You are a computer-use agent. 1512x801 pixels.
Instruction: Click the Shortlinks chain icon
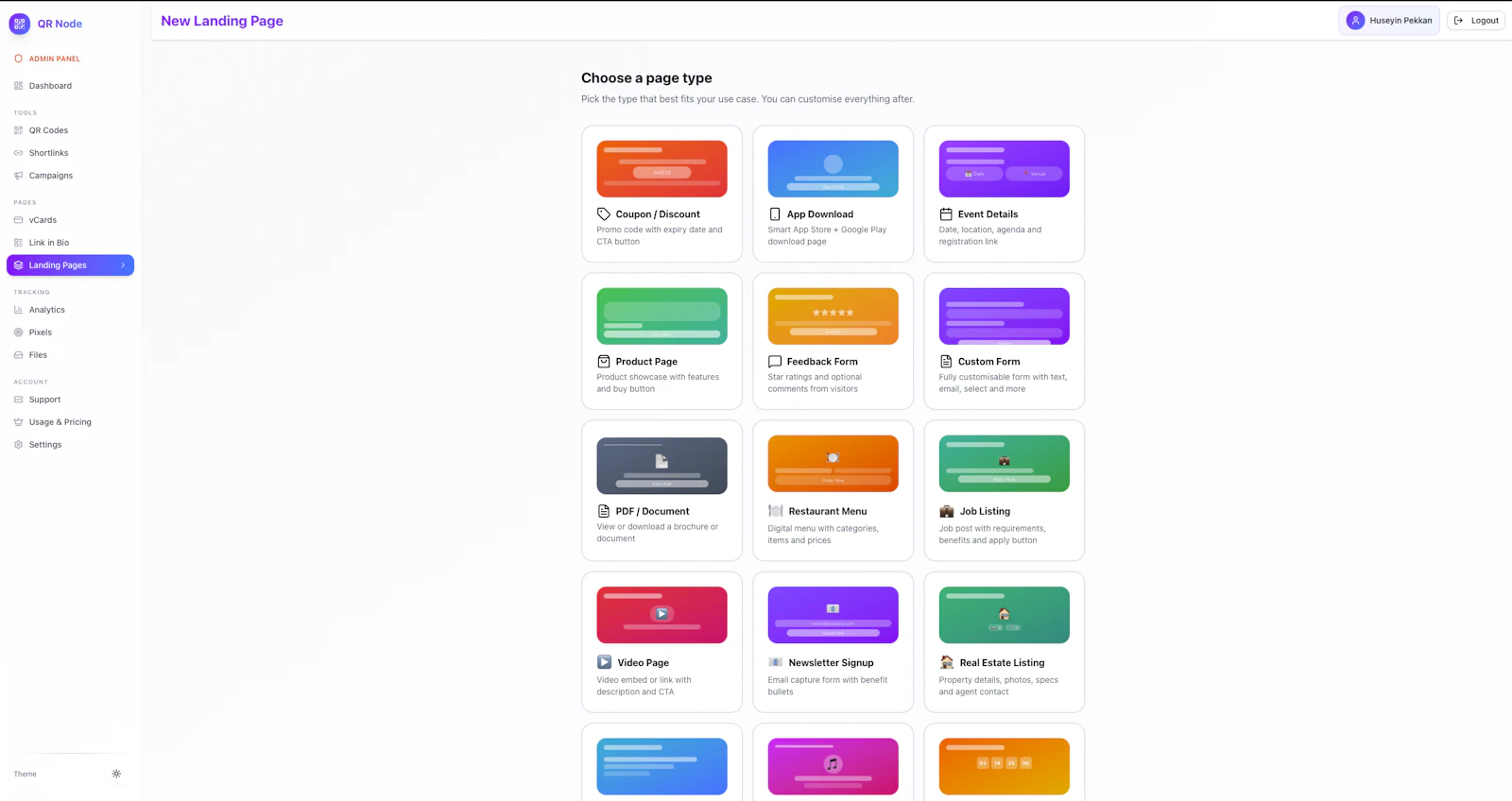pos(18,153)
